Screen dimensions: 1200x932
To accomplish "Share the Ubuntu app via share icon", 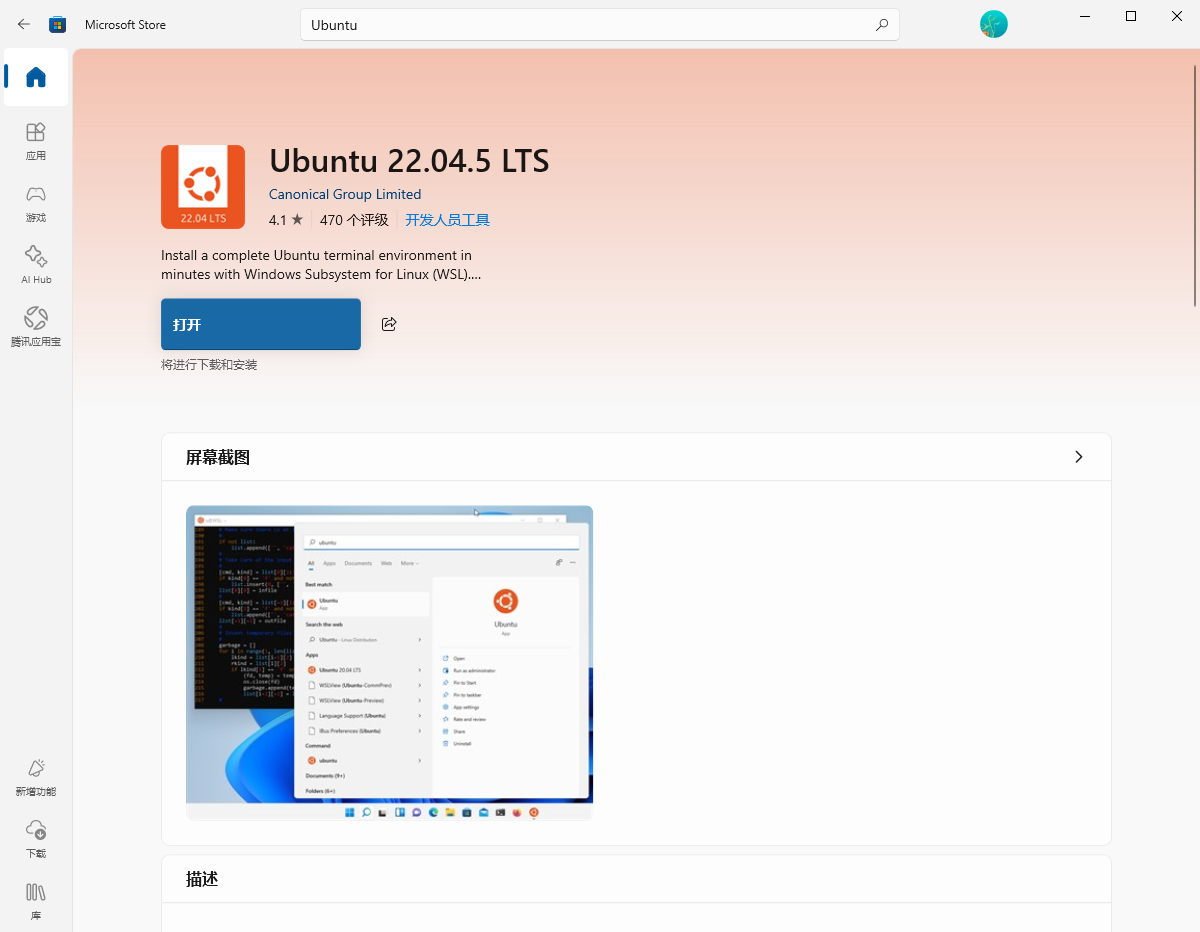I will click(x=389, y=324).
